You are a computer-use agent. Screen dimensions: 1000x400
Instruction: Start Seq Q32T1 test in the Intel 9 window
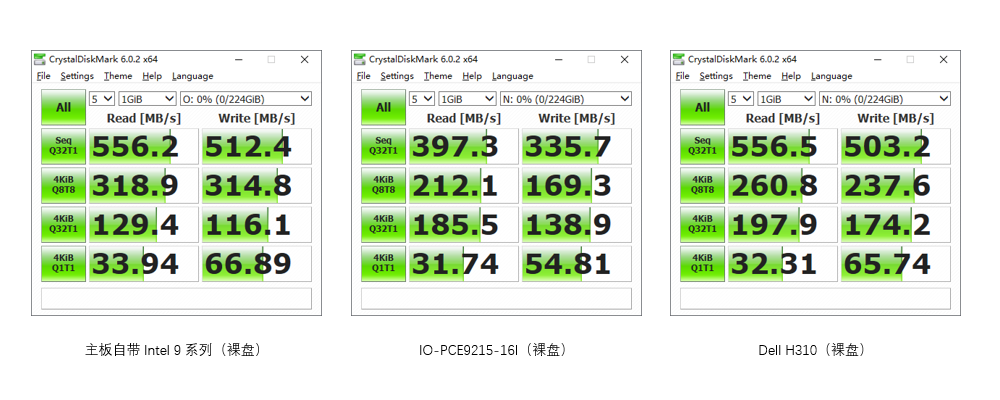click(64, 146)
